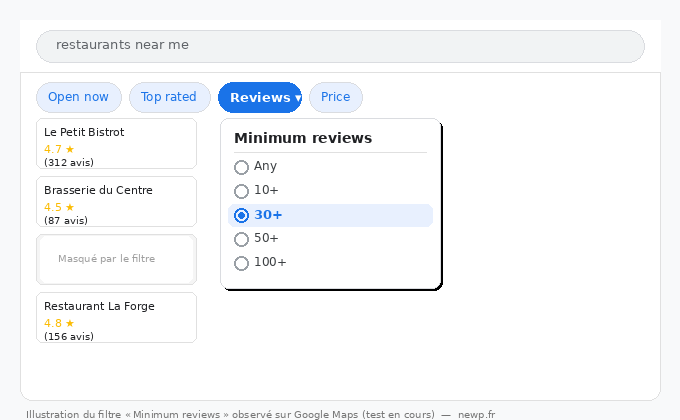
Task: Set minimum reviews to 100+
Action: tap(241, 263)
